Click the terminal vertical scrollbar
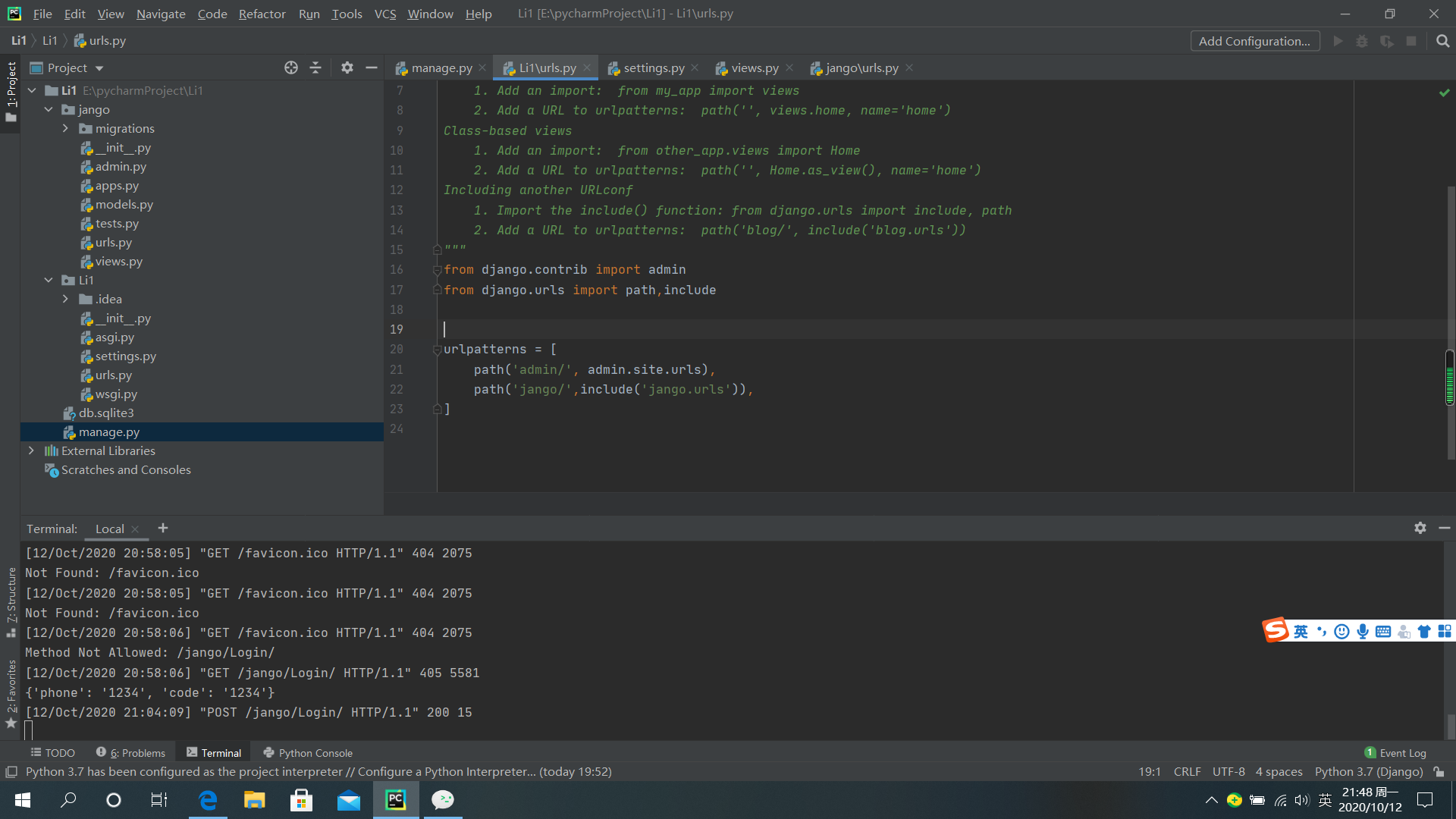 1451,726
